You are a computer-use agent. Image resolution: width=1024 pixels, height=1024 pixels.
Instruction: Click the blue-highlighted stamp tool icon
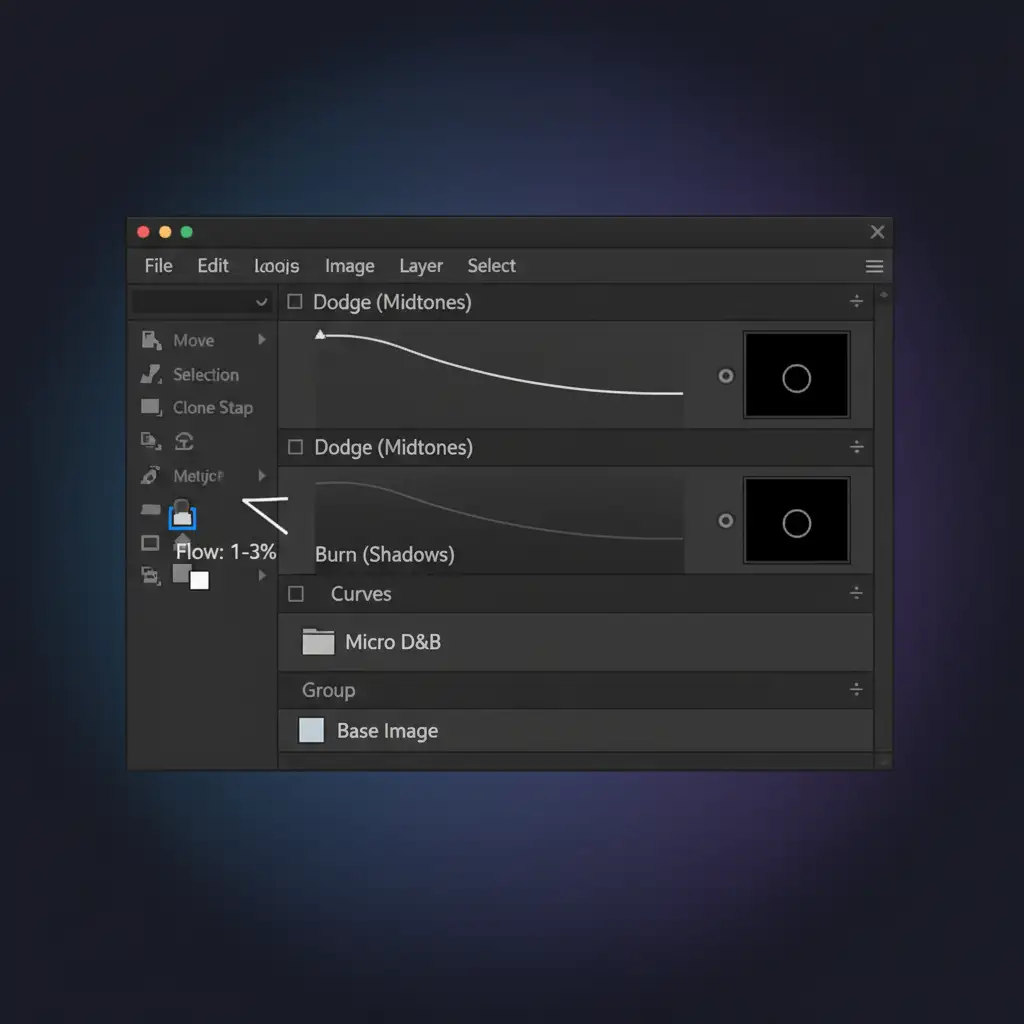pyautogui.click(x=183, y=516)
